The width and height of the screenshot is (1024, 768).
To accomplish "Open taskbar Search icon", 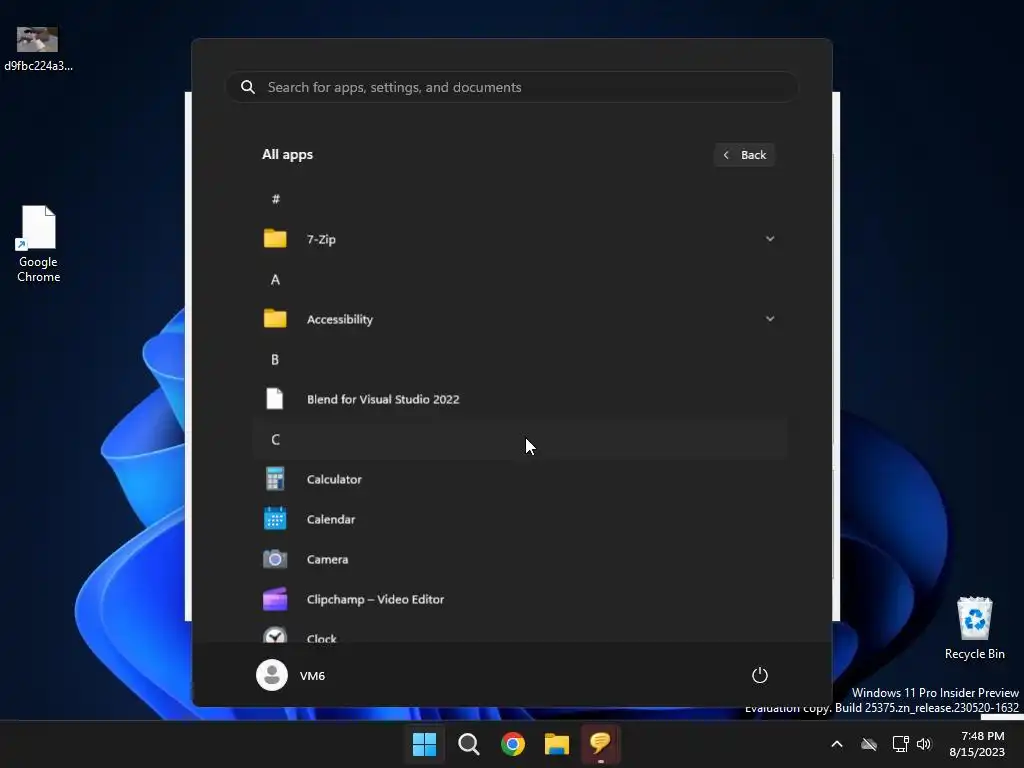I will click(468, 744).
